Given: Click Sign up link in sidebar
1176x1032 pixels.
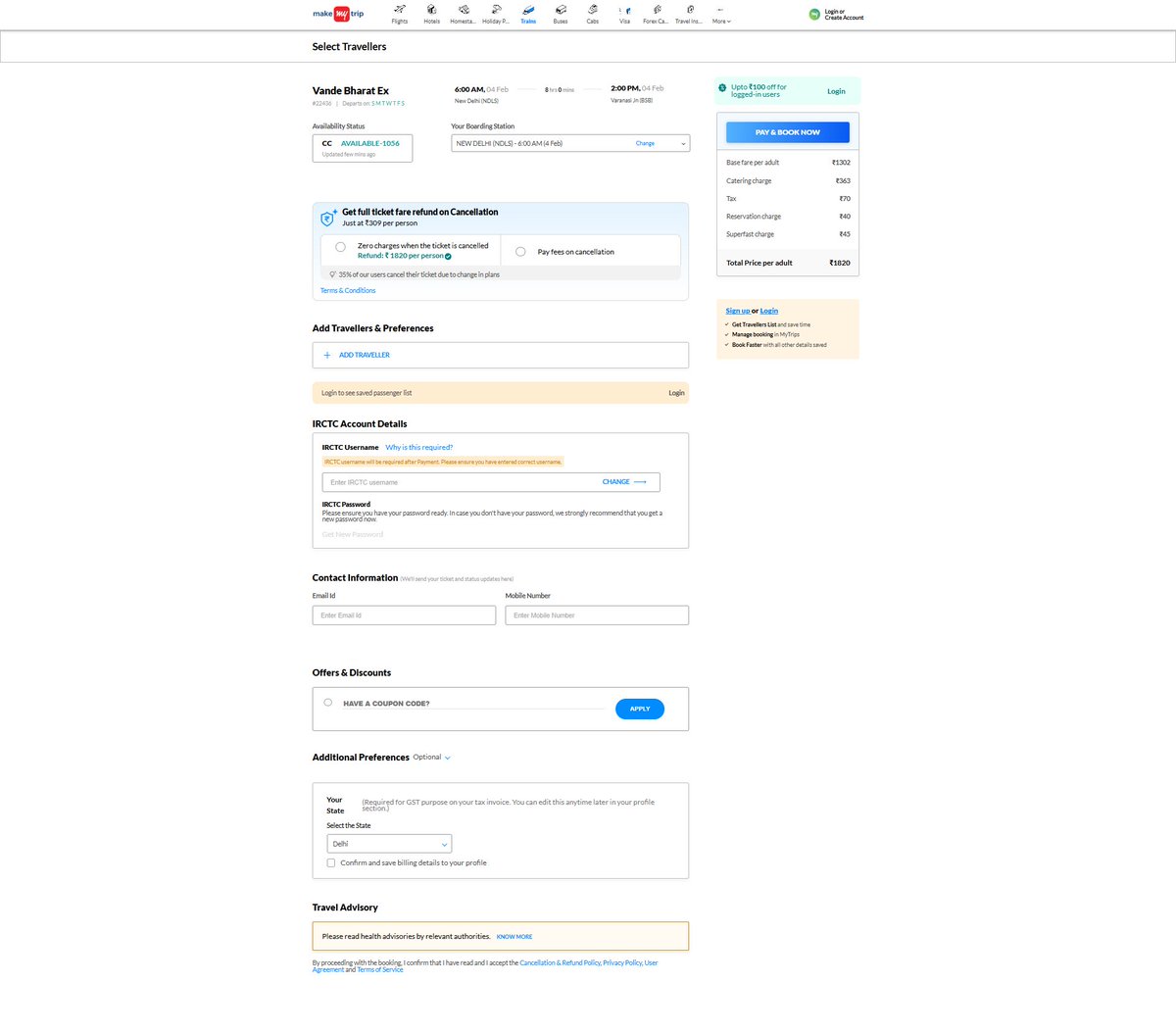Looking at the screenshot, I should (738, 311).
